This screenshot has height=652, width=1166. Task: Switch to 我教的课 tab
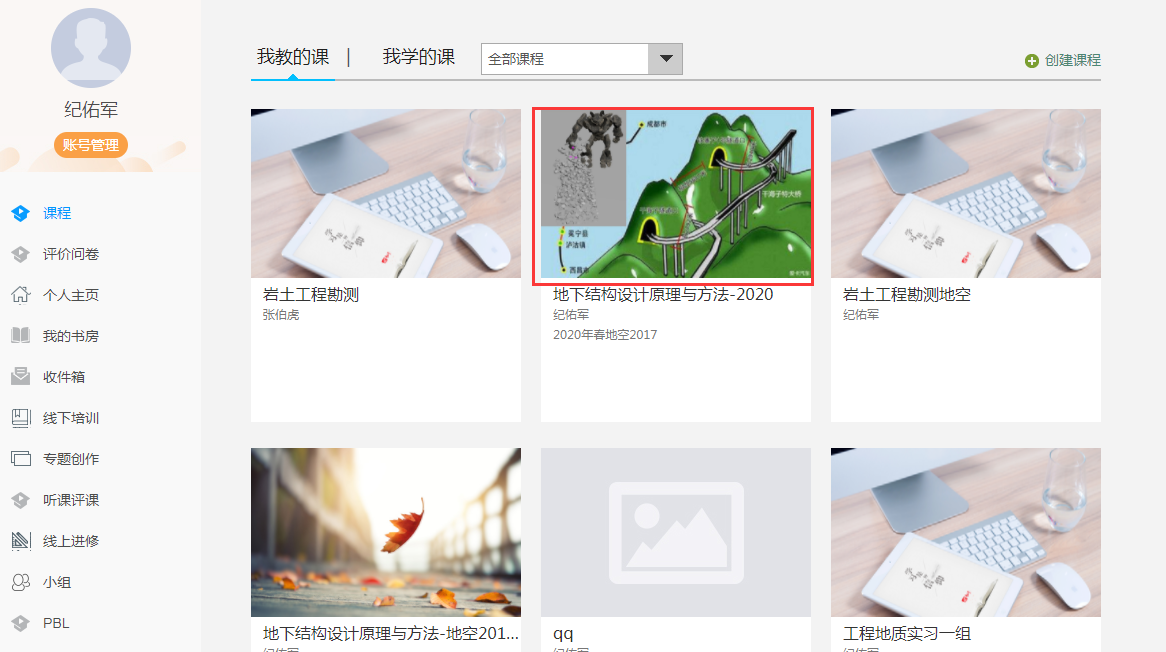(293, 57)
